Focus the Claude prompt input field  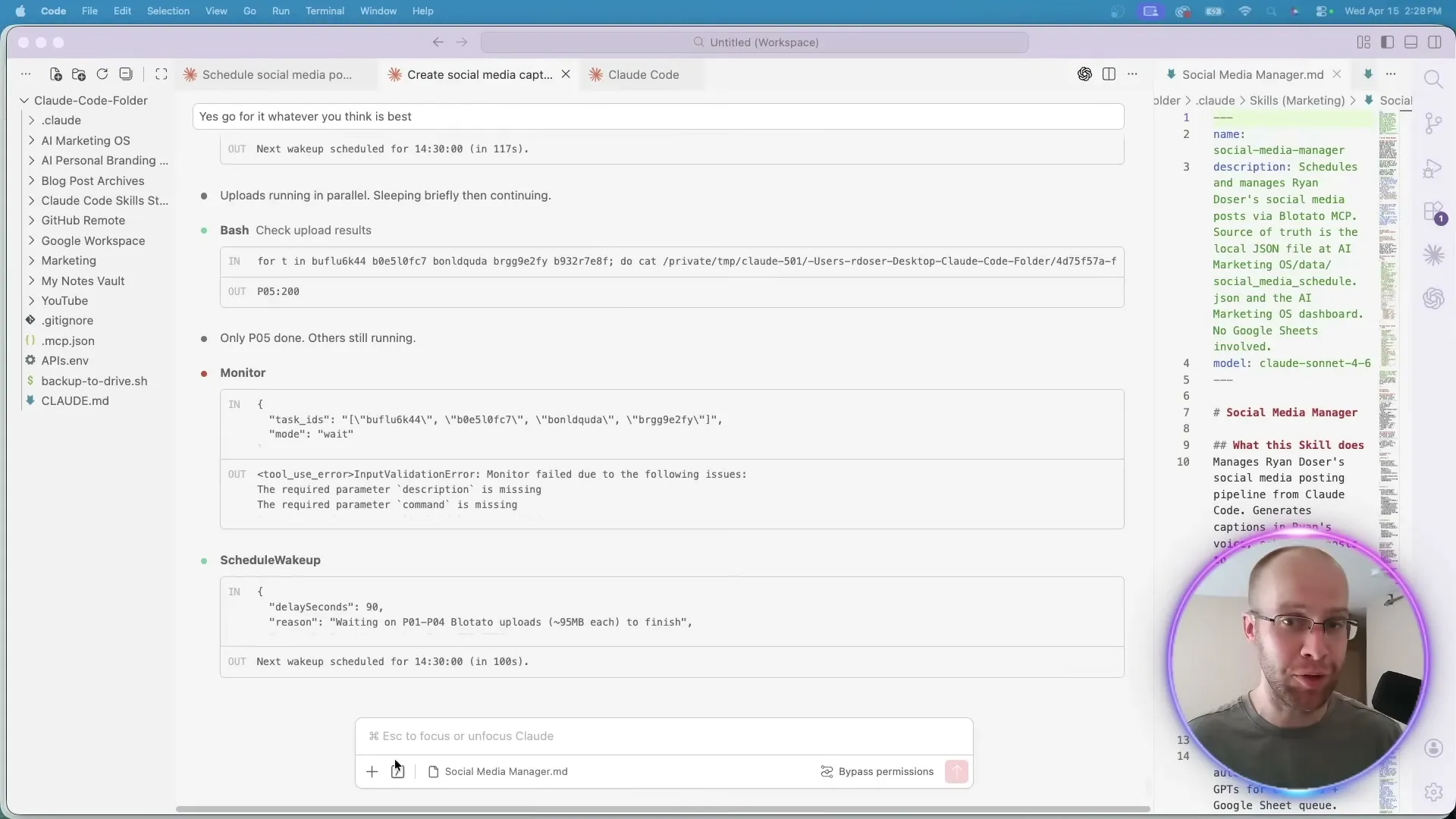tap(664, 736)
